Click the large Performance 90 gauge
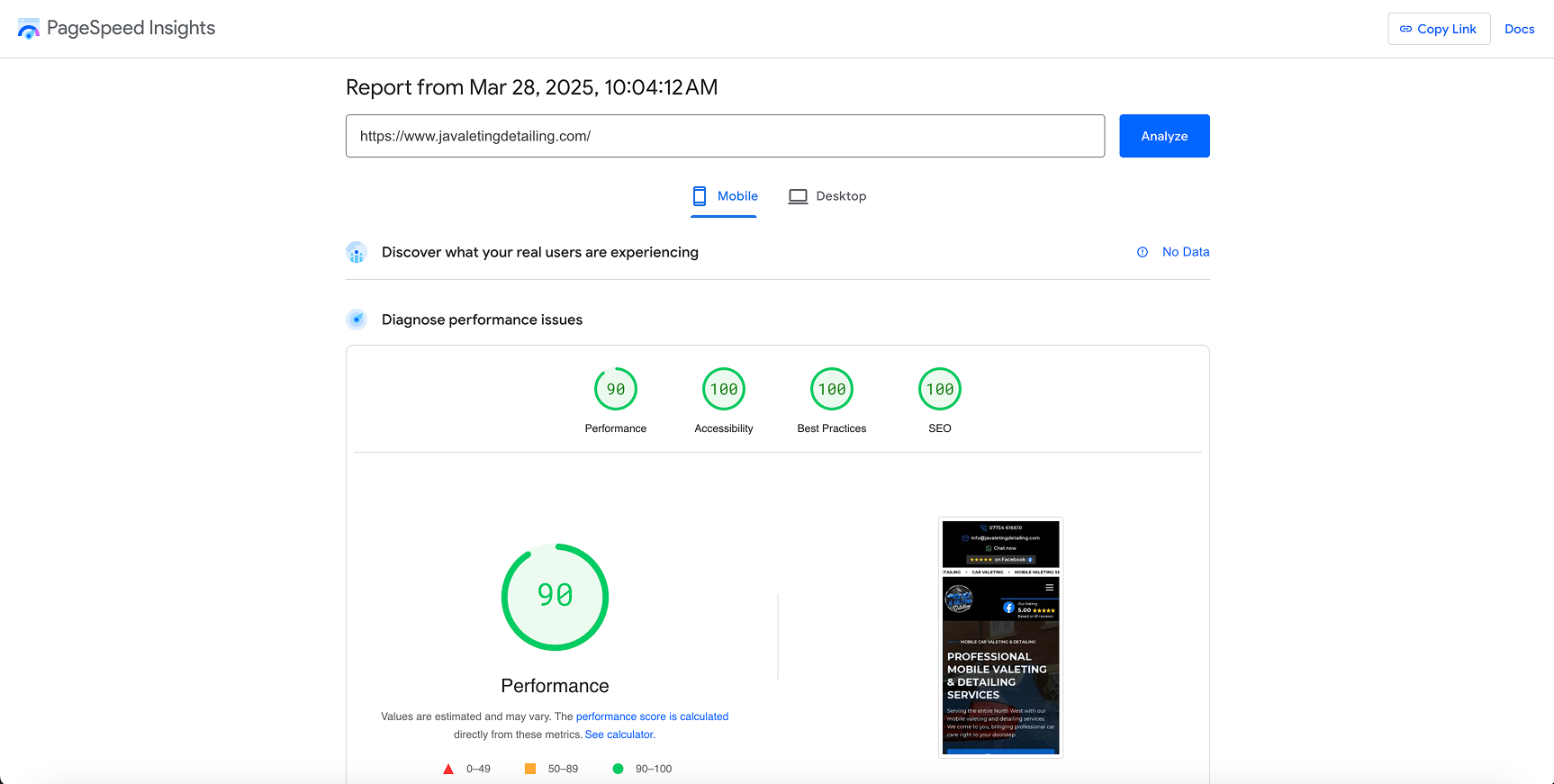 [555, 596]
